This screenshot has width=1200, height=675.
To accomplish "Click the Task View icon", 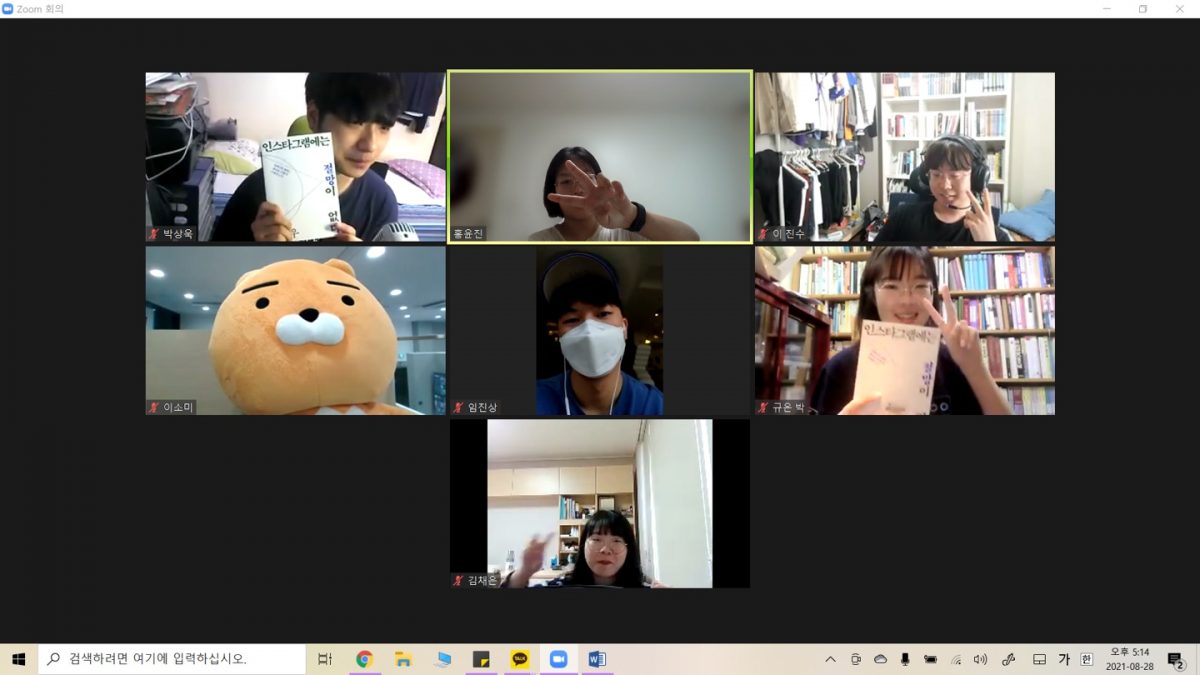I will click(325, 659).
